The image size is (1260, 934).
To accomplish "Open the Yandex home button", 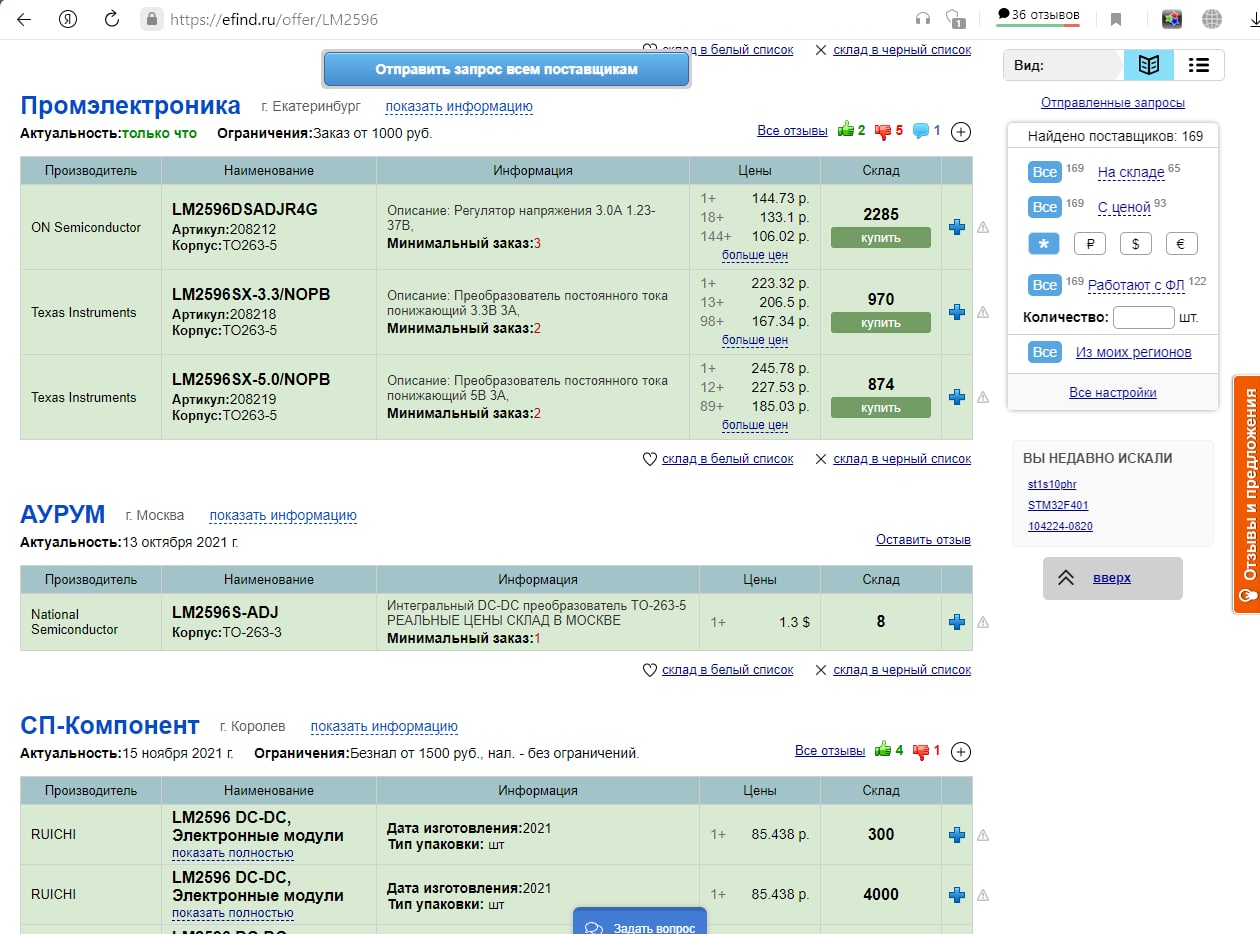I will click(x=68, y=19).
